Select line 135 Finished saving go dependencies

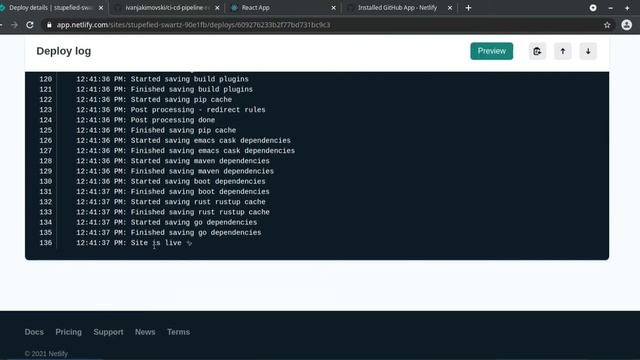pyautogui.click(x=169, y=232)
